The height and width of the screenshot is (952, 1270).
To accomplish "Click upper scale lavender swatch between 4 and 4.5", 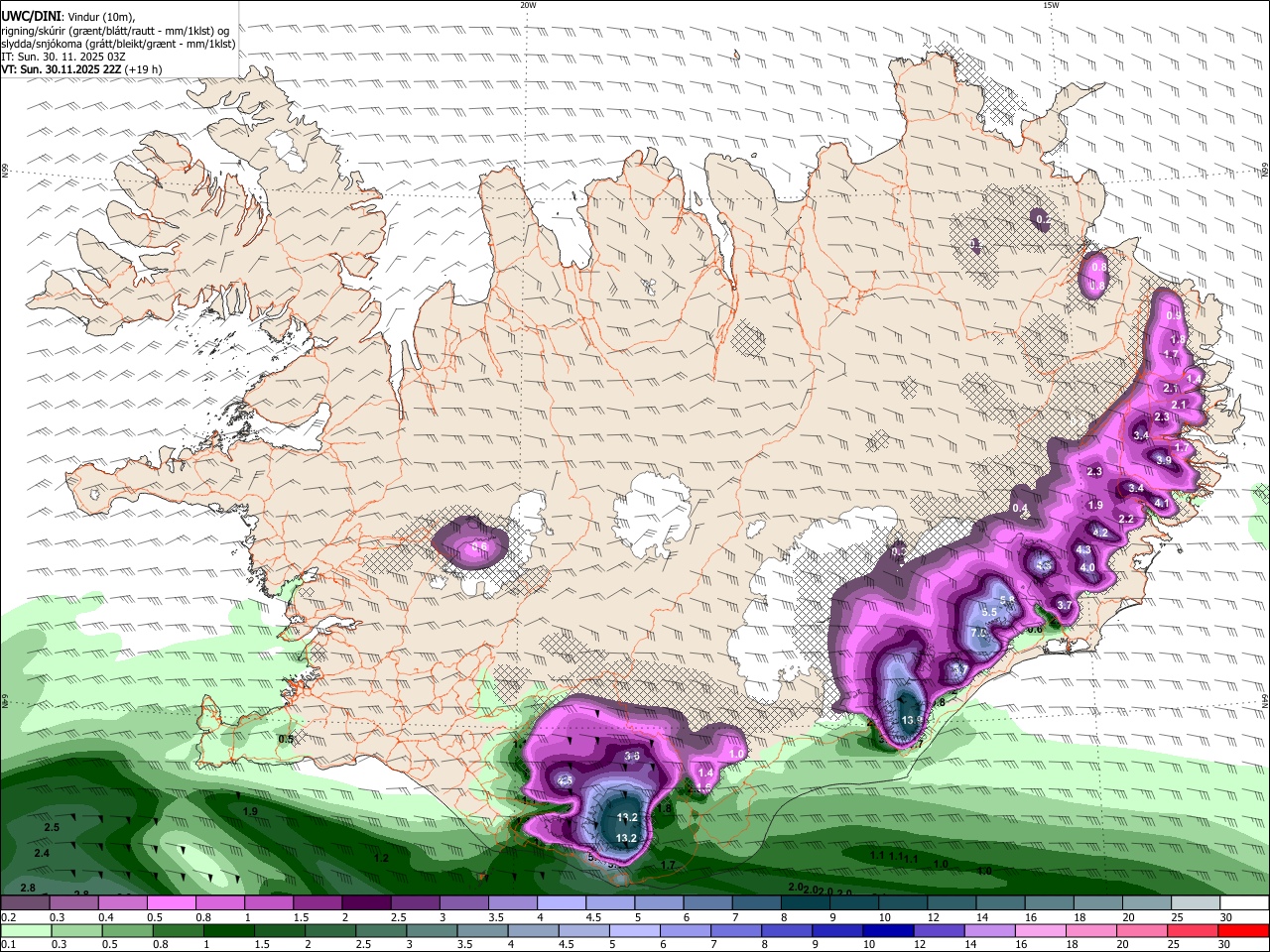I will 562,903.
